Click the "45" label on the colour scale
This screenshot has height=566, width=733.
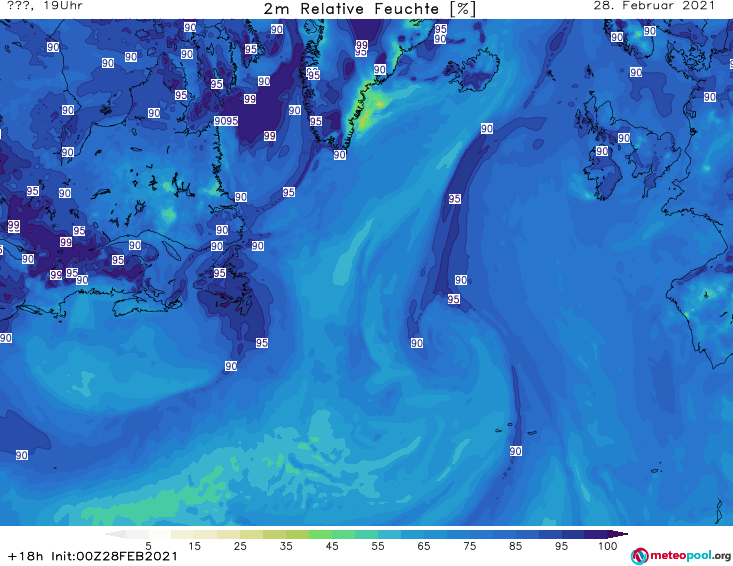(332, 546)
